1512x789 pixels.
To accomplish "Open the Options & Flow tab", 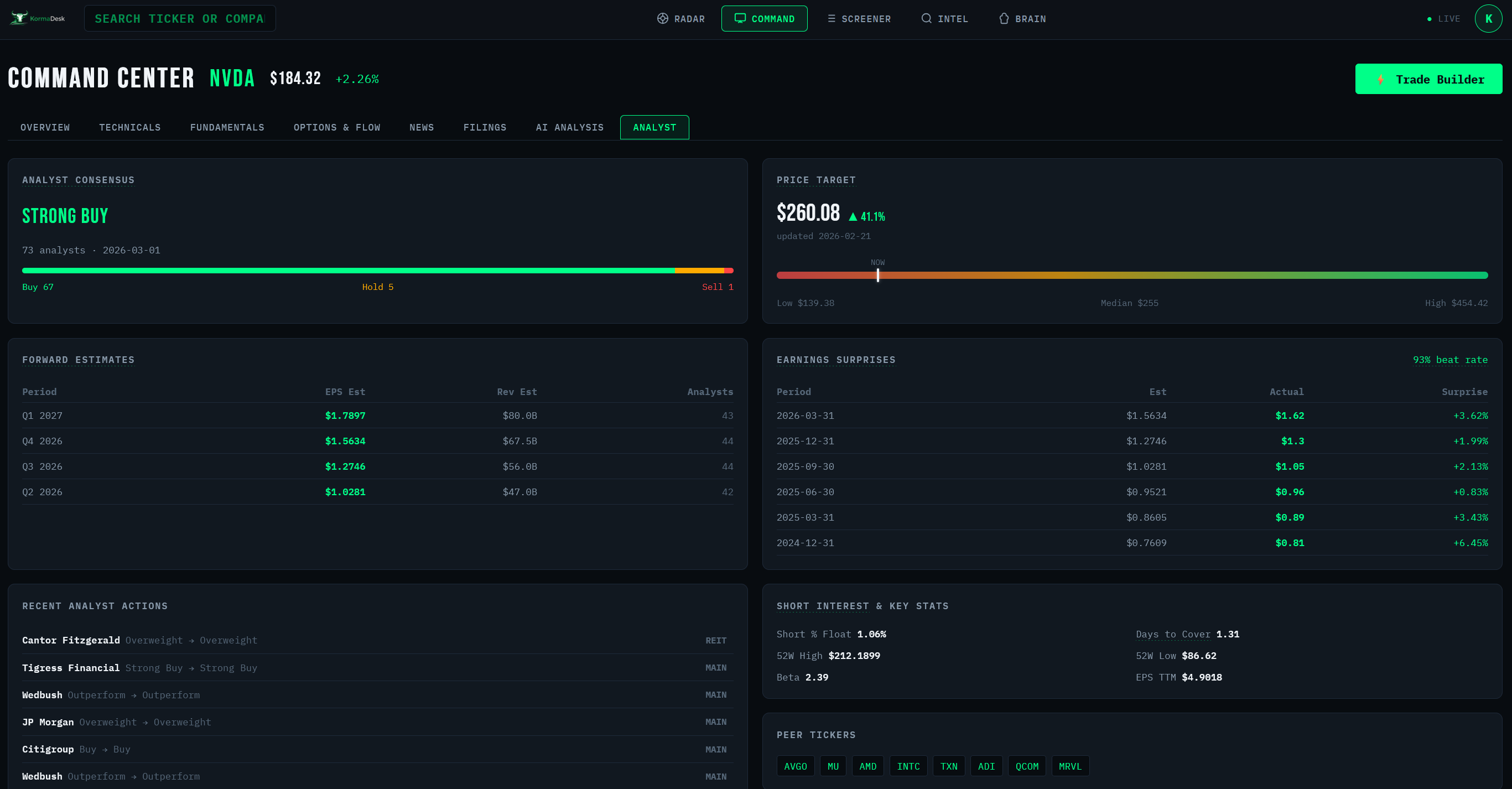I will pyautogui.click(x=337, y=127).
